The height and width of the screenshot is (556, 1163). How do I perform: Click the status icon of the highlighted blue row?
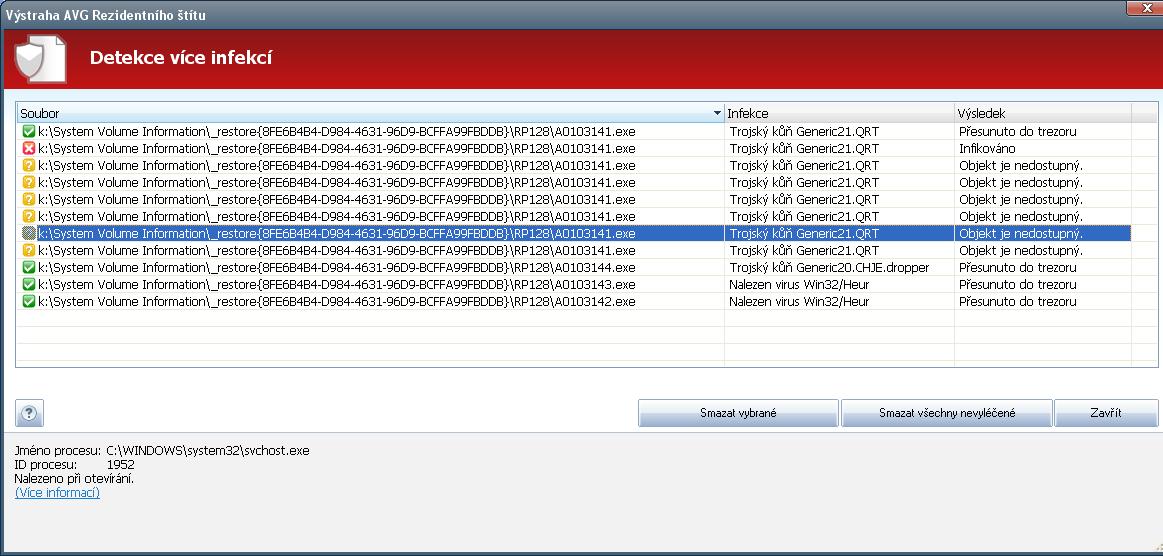[x=28, y=234]
